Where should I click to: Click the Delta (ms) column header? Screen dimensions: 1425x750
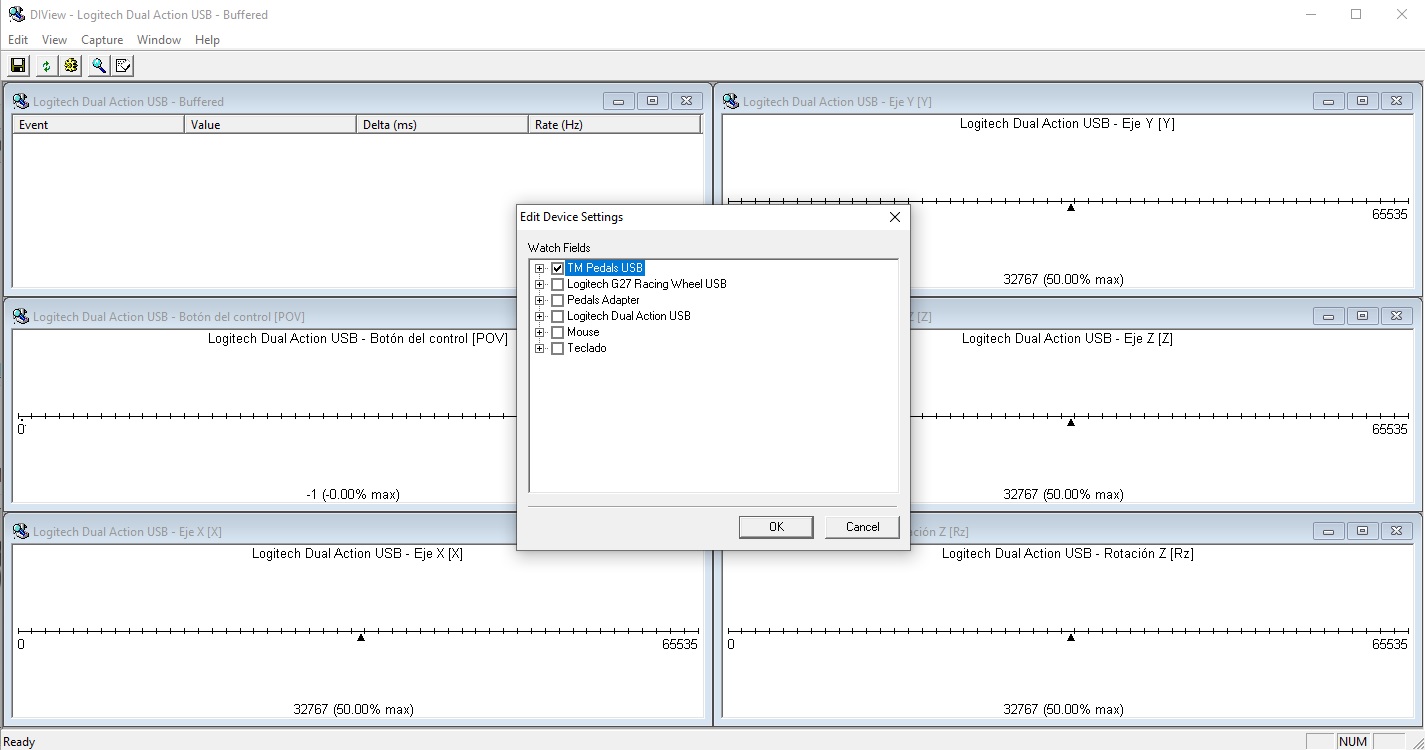click(442, 125)
